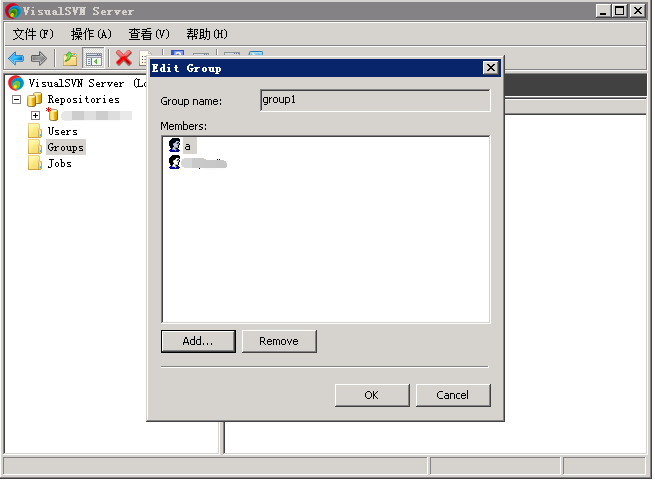Viewport: 655px width, 480px height.
Task: Confirm with the OK button
Action: click(x=372, y=395)
